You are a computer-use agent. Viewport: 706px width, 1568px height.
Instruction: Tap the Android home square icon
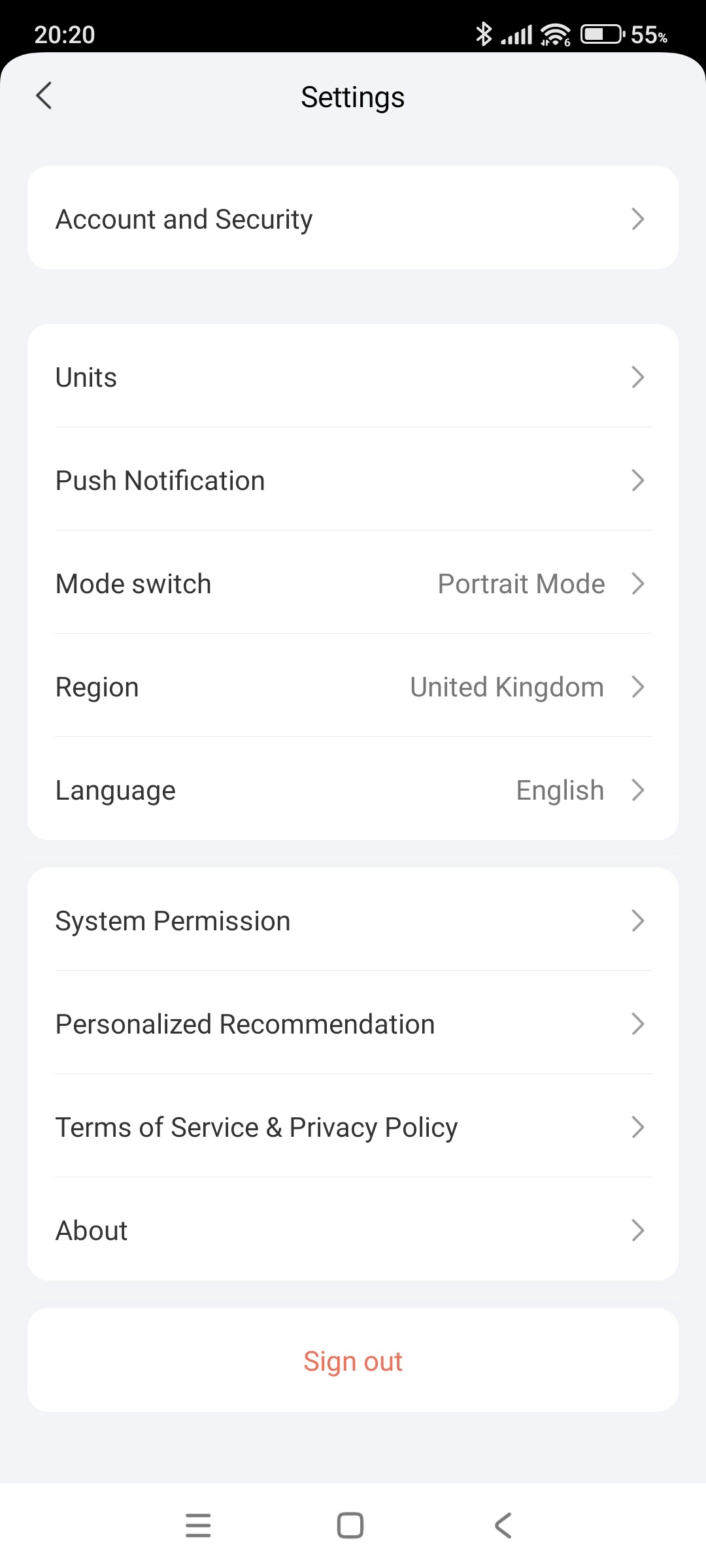click(350, 1526)
